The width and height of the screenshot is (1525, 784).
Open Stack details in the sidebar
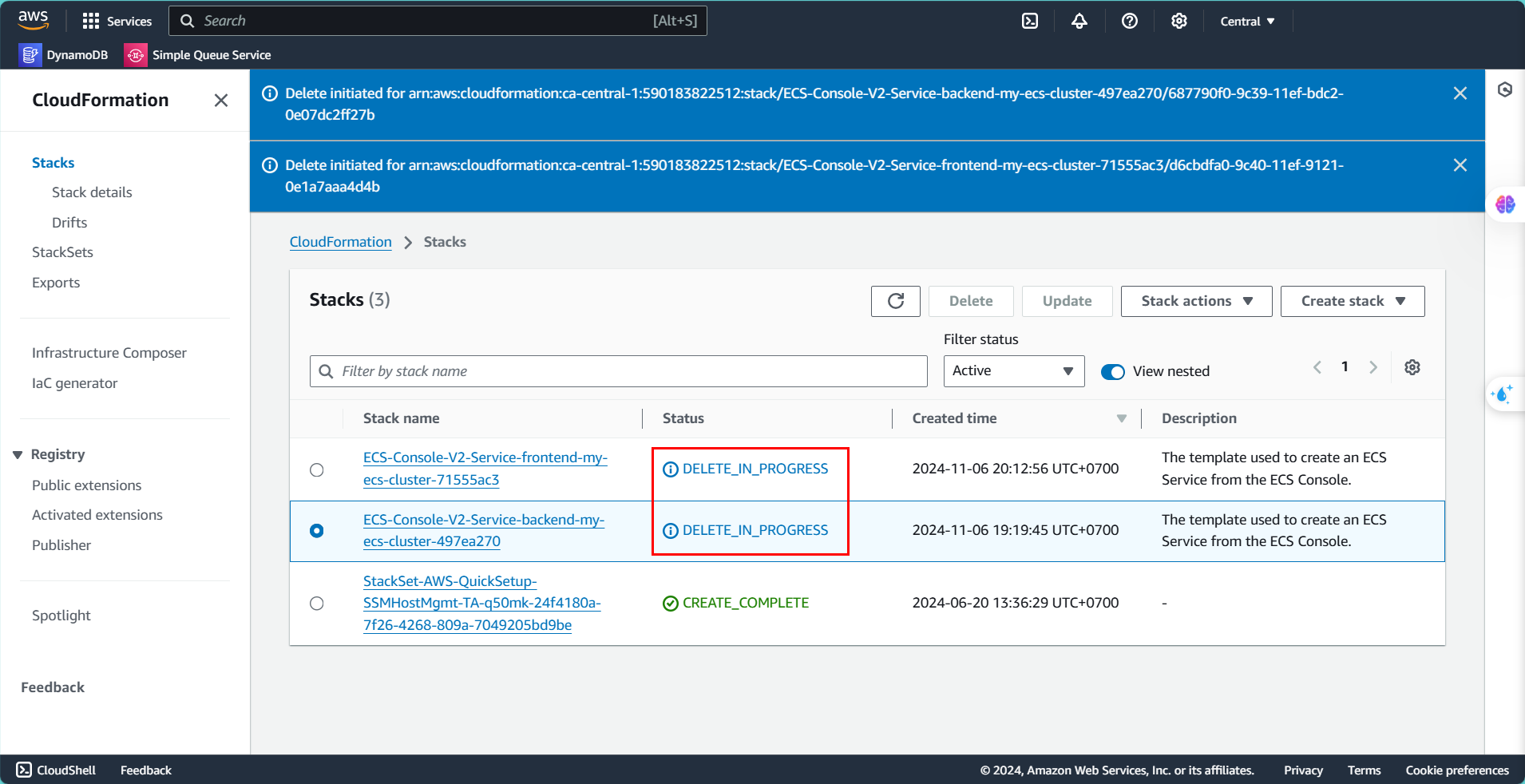pos(92,192)
